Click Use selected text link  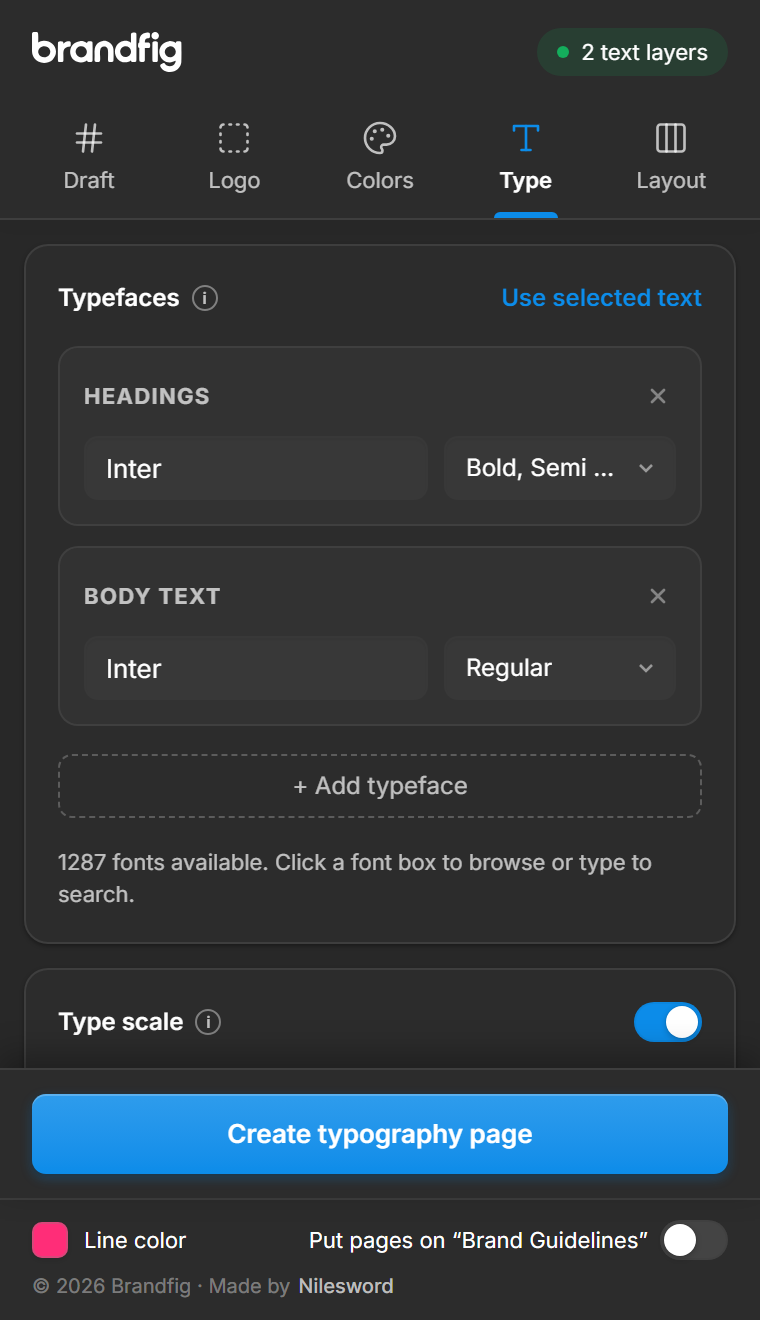coord(602,298)
